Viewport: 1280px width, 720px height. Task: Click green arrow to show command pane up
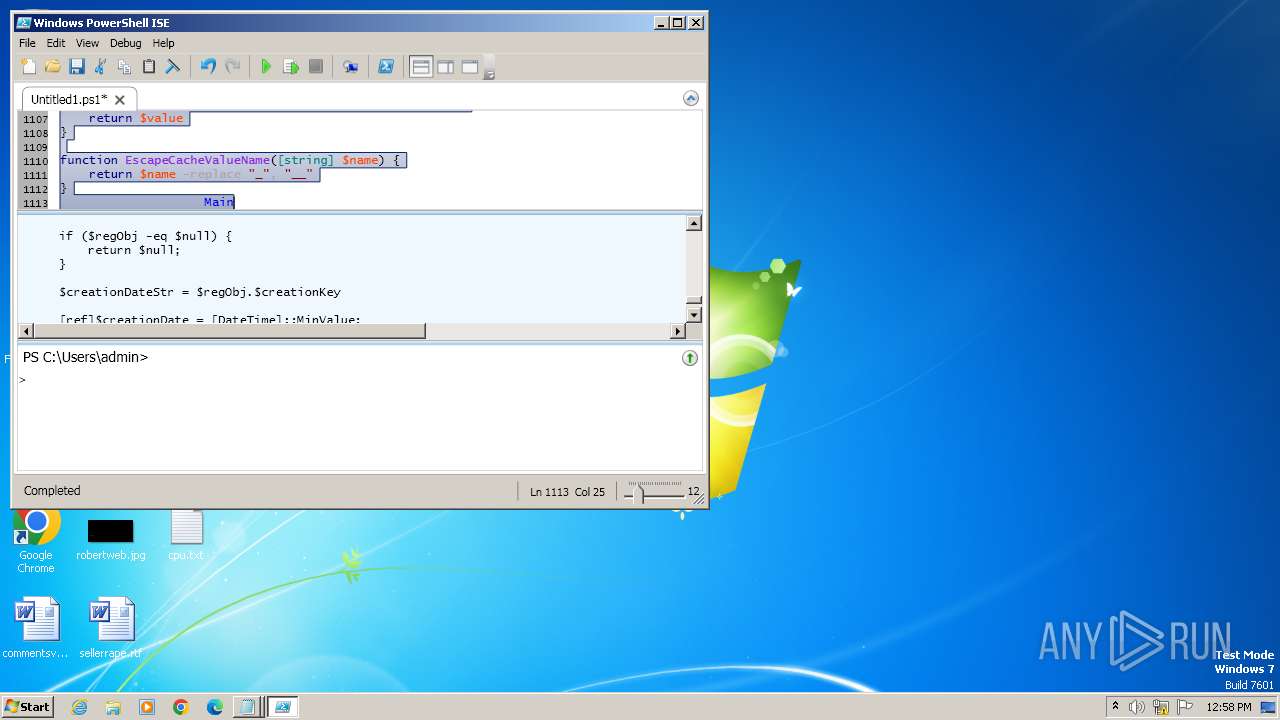[x=690, y=358]
